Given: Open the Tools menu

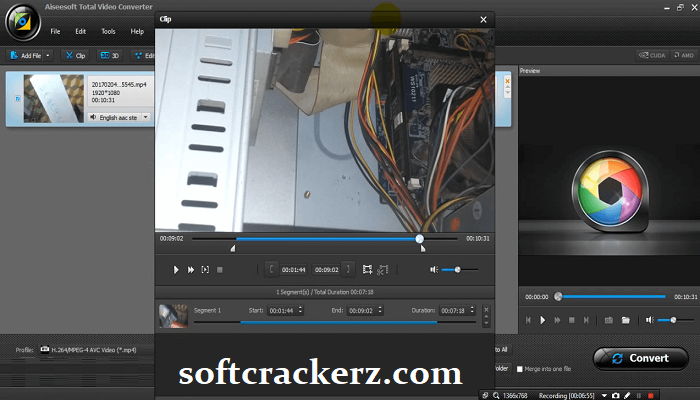Looking at the screenshot, I should [108, 31].
